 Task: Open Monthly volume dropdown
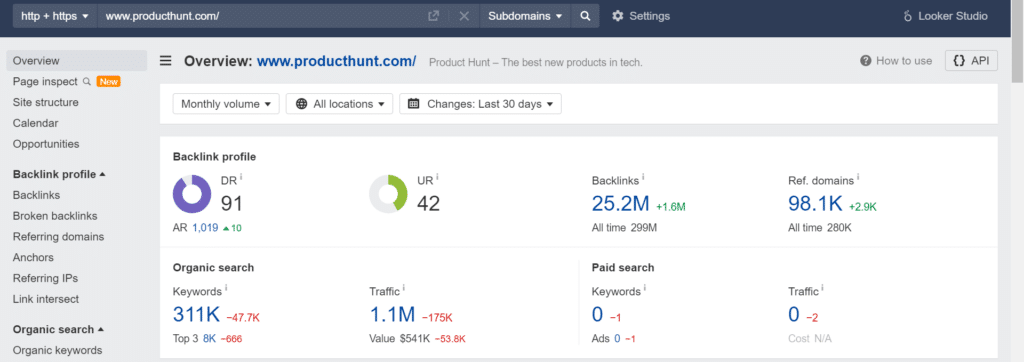click(x=226, y=104)
